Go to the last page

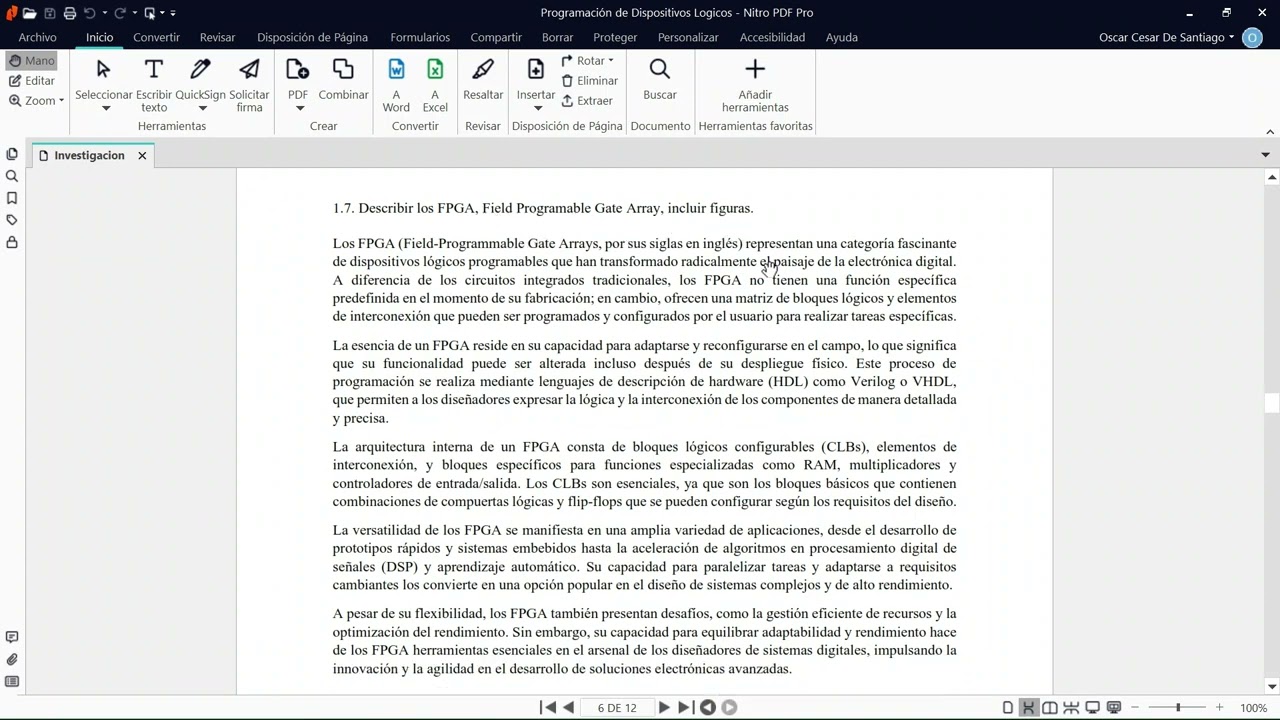click(x=685, y=707)
